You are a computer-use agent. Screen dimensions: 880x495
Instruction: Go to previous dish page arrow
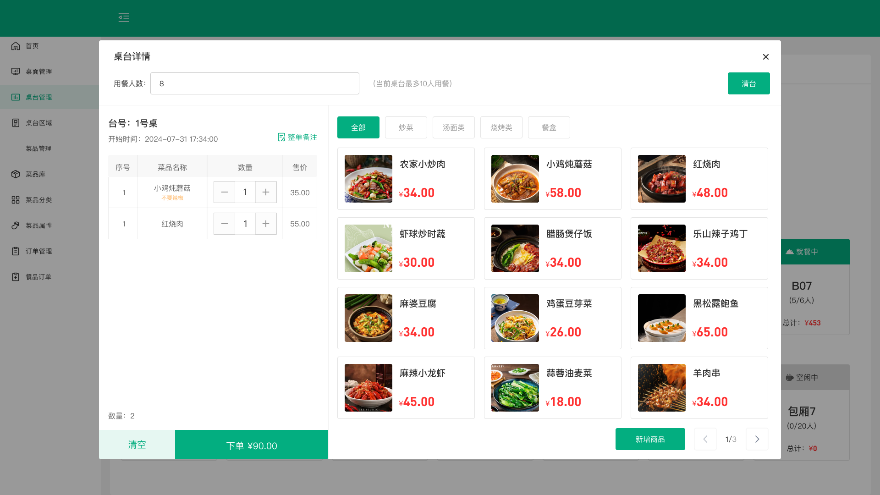(705, 439)
